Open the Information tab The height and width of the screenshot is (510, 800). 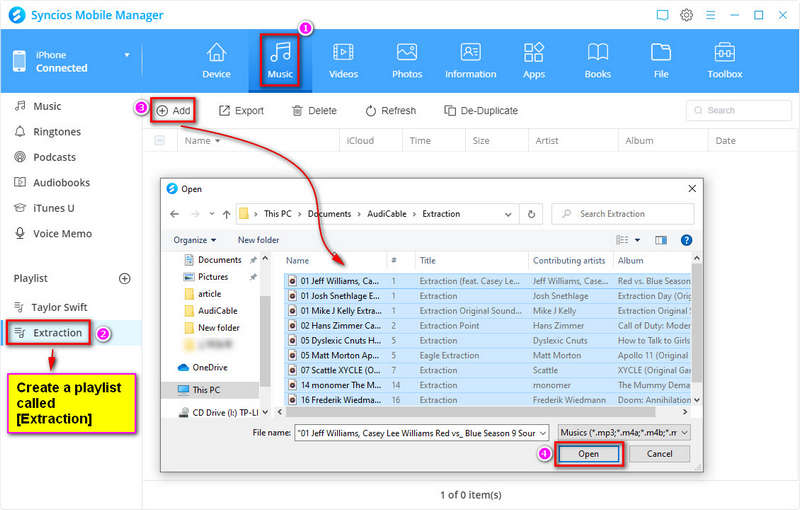[x=470, y=61]
